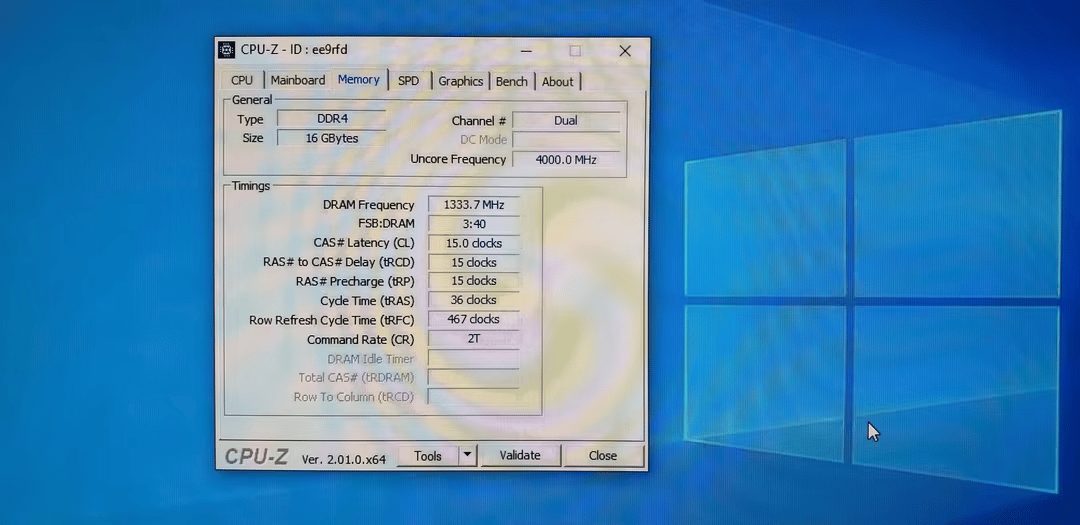Select the Memory tab

point(359,79)
